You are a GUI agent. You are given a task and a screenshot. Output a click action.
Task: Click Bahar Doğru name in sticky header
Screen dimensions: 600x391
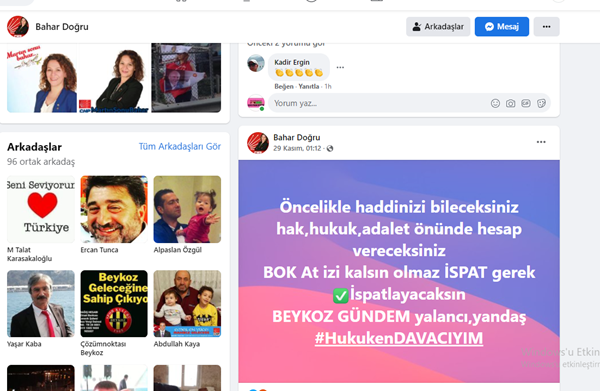point(62,27)
